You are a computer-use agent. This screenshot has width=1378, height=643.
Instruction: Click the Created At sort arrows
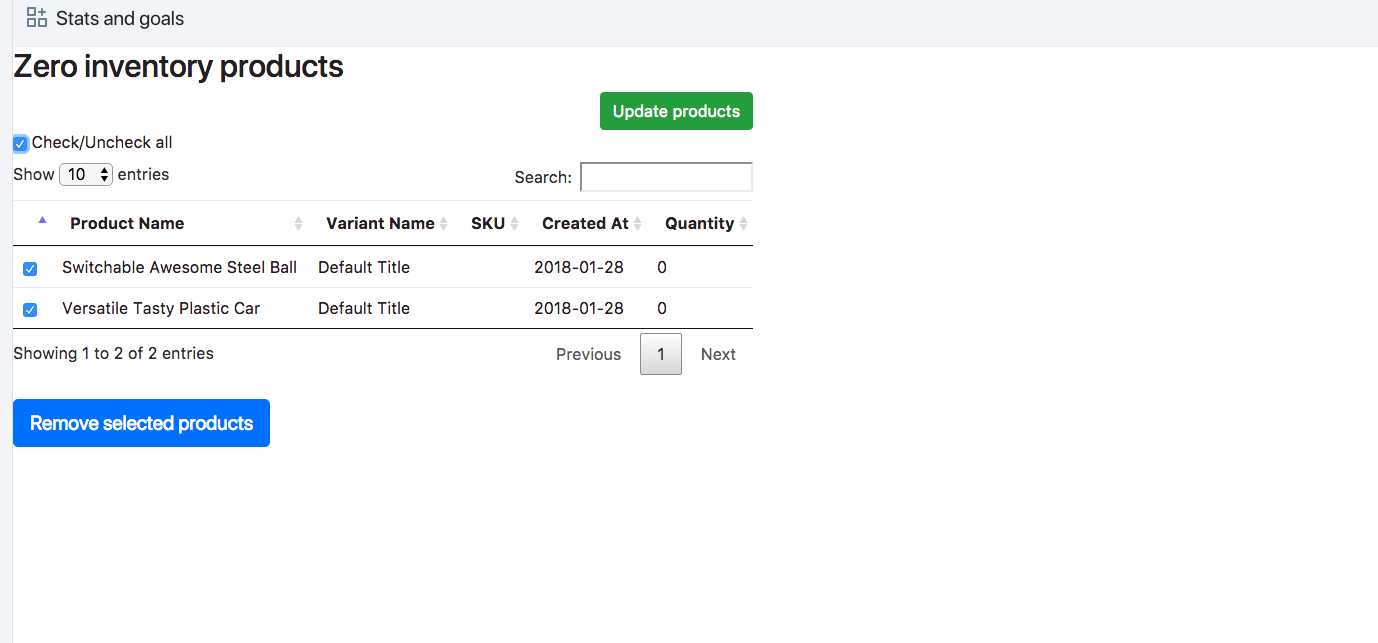click(x=637, y=224)
